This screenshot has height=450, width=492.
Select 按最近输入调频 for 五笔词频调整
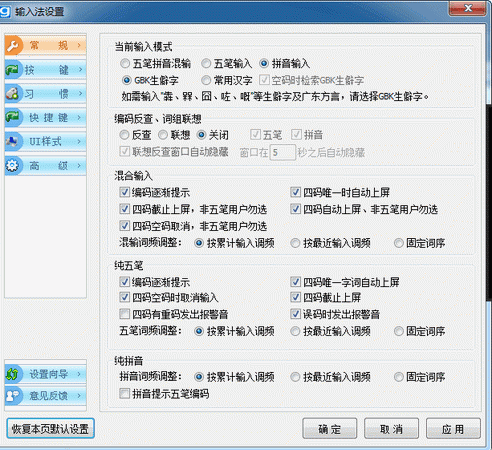click(x=330, y=331)
